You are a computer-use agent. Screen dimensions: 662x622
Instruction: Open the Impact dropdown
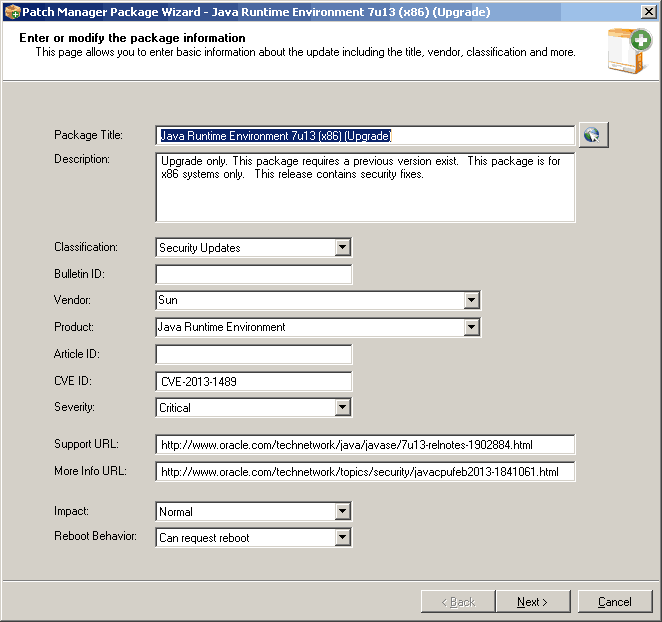click(342, 511)
